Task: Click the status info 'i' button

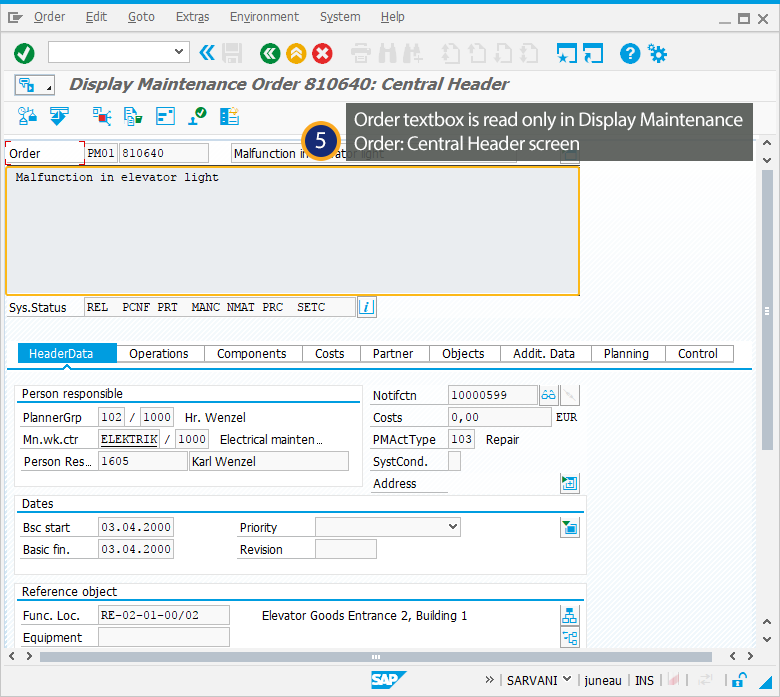Action: [367, 307]
